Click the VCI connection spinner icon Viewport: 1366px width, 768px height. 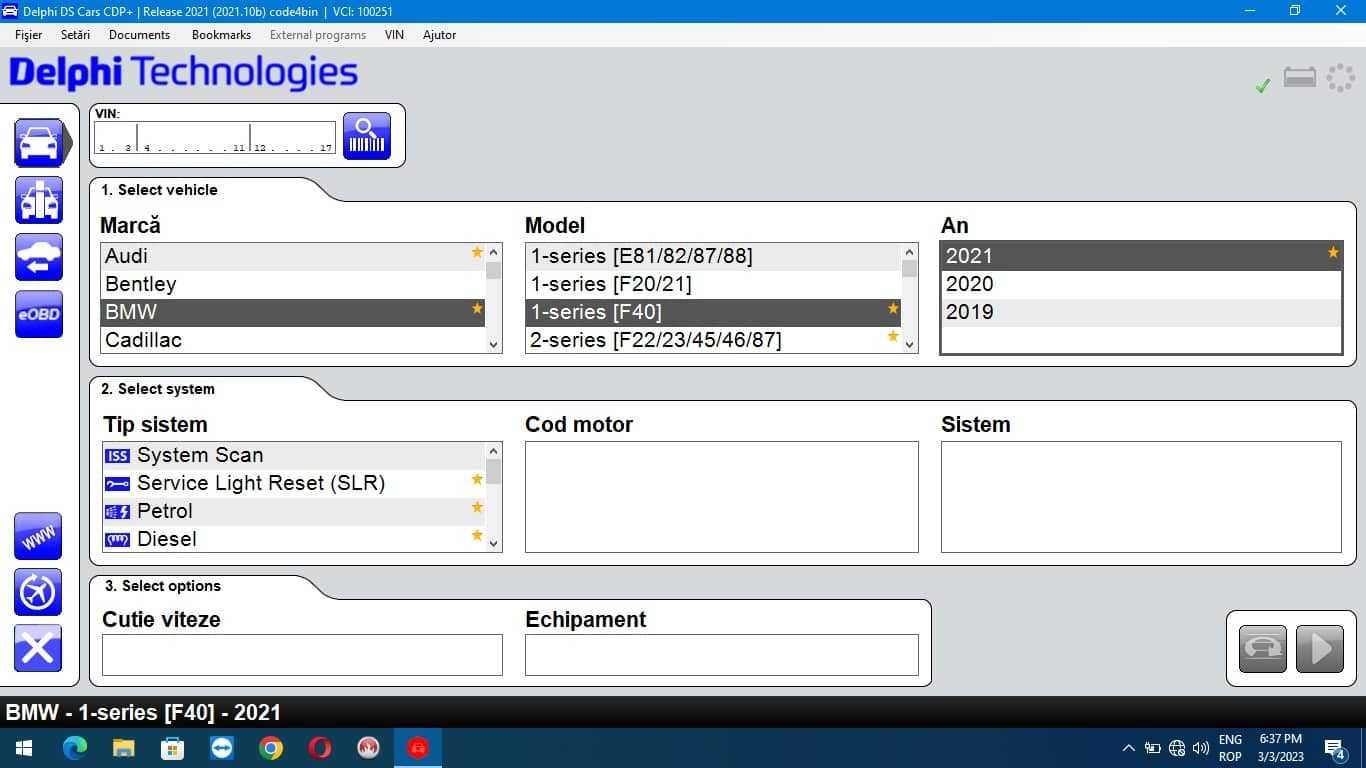pos(1340,78)
